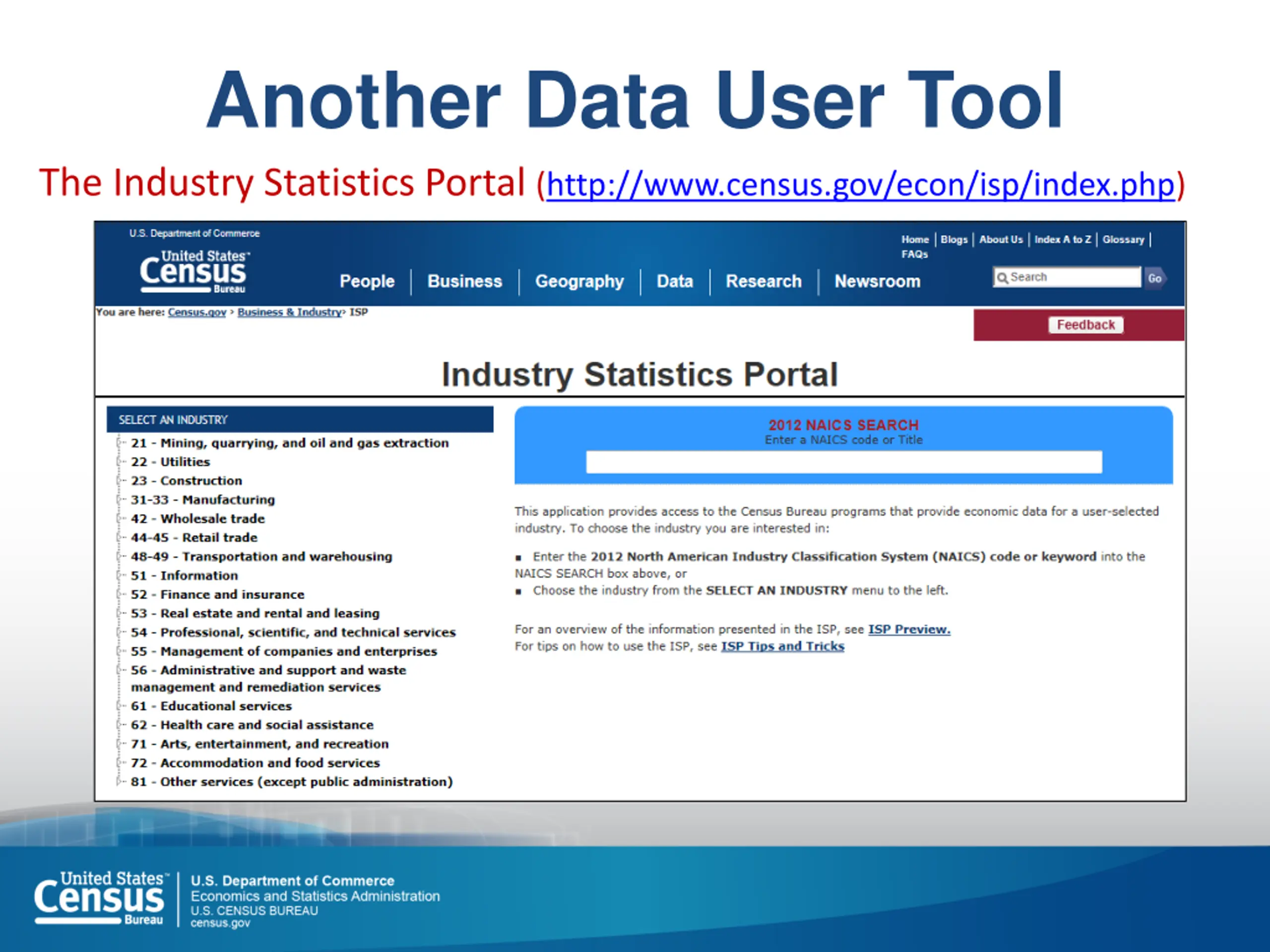Select 72 - Accommodation and food services
The image size is (1270, 952).
point(255,763)
